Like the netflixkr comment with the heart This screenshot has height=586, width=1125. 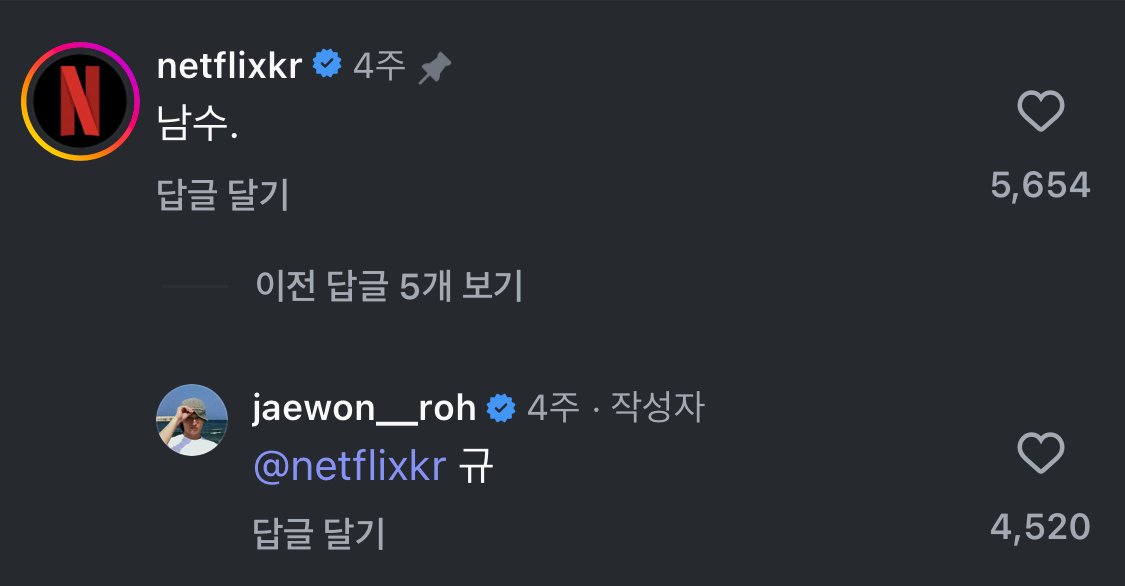coord(1040,112)
